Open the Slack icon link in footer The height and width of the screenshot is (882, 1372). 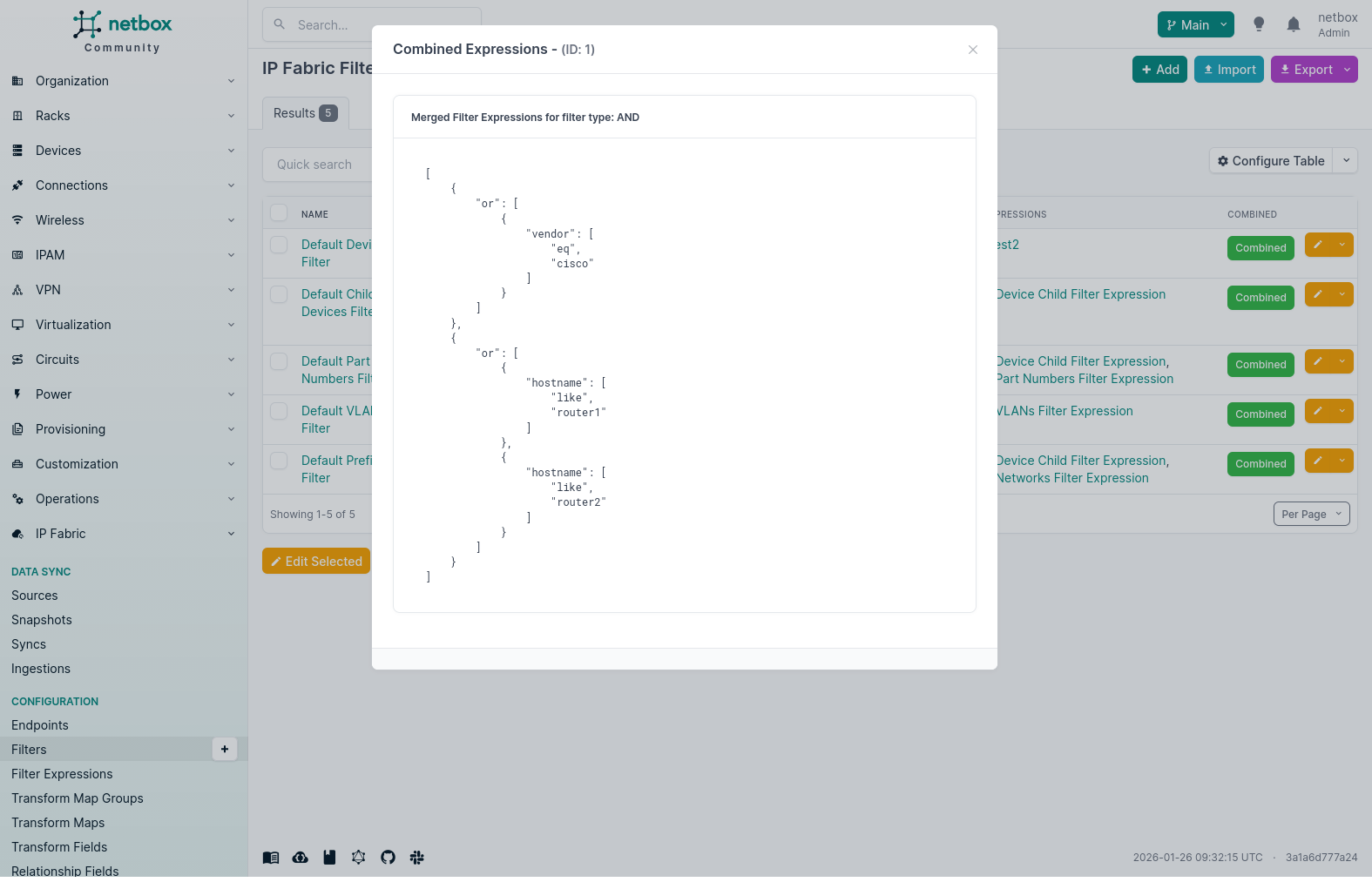tap(417, 858)
